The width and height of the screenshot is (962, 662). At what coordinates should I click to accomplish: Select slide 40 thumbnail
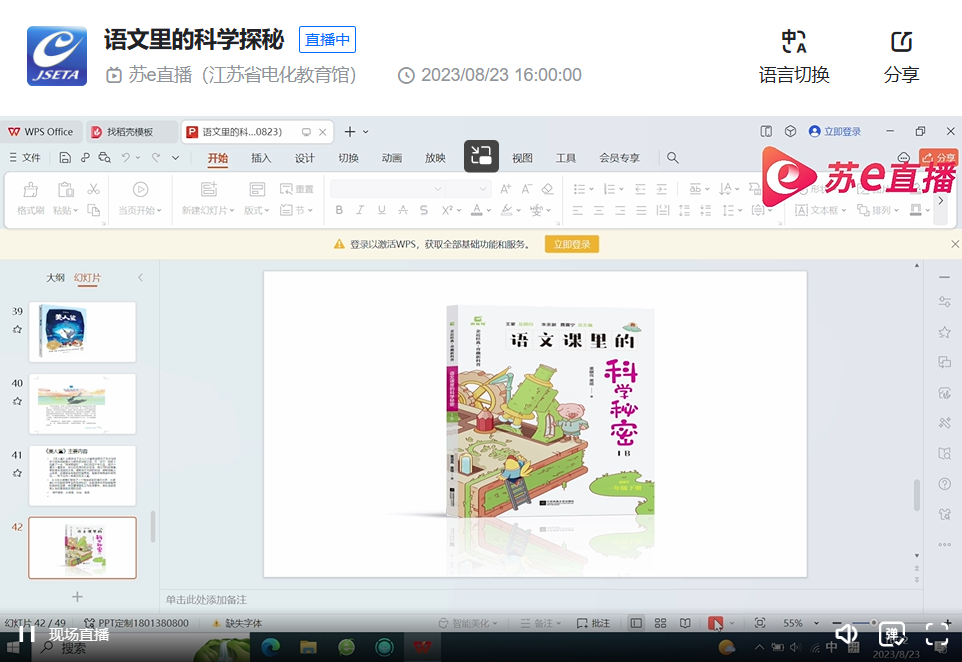tap(82, 404)
